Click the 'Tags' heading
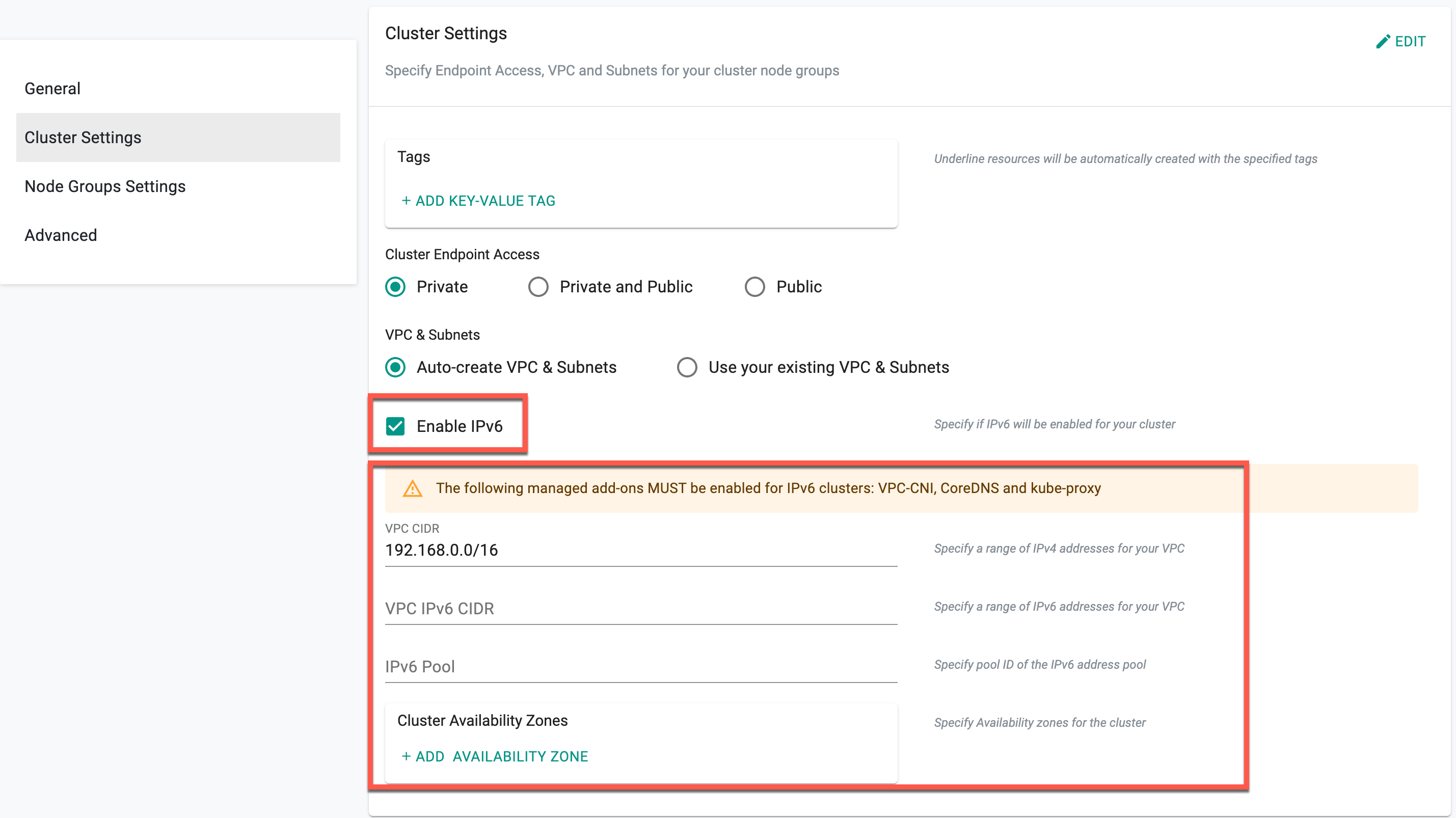Screen dimensions: 1456x818 pos(414,156)
